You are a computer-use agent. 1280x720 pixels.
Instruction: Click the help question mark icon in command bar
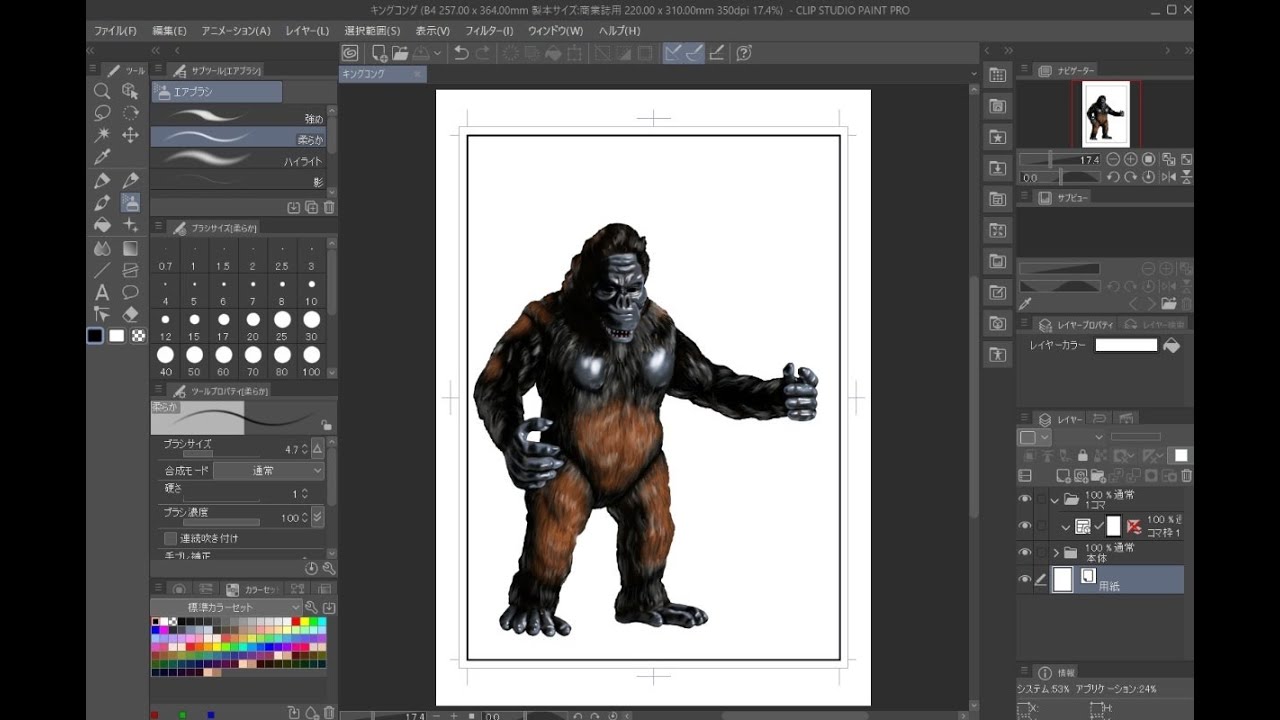click(x=744, y=53)
